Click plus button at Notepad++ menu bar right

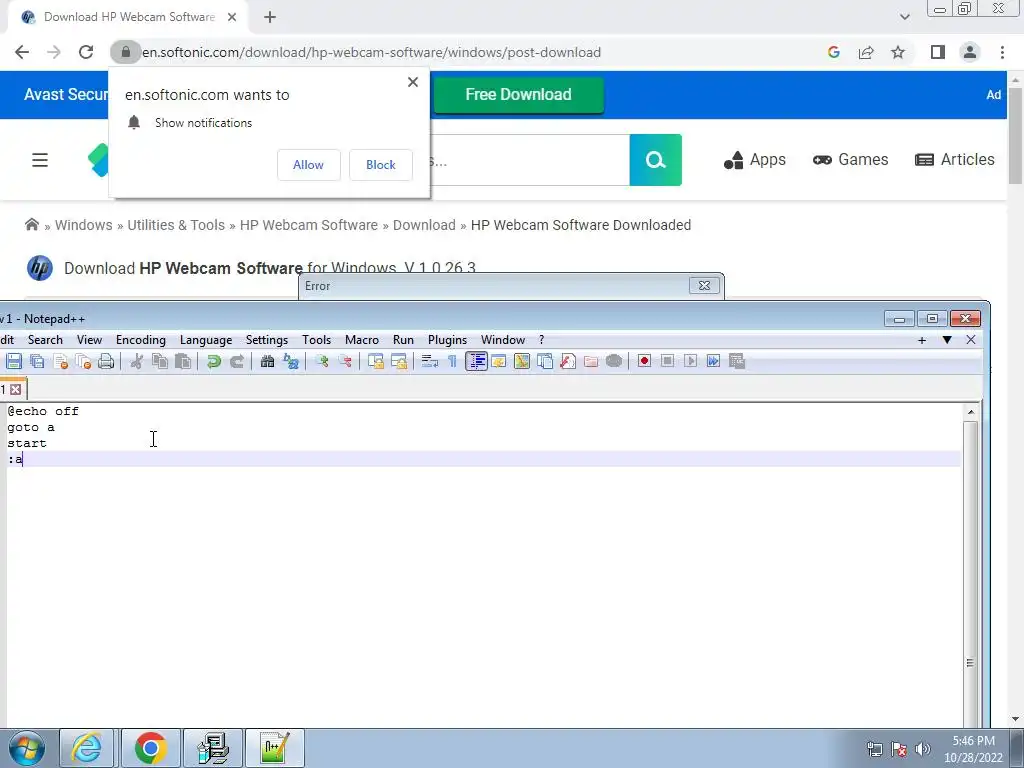pyautogui.click(x=921, y=340)
